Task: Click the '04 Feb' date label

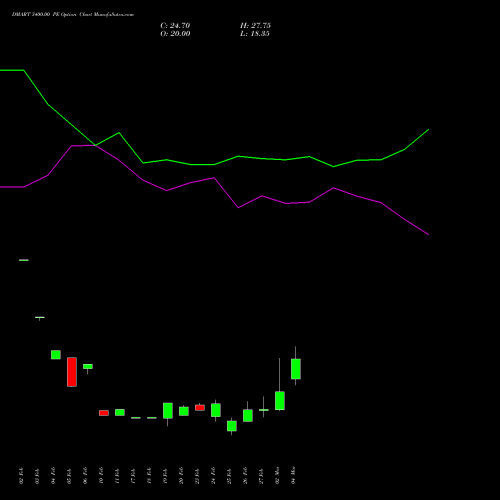Action: [x=54, y=476]
